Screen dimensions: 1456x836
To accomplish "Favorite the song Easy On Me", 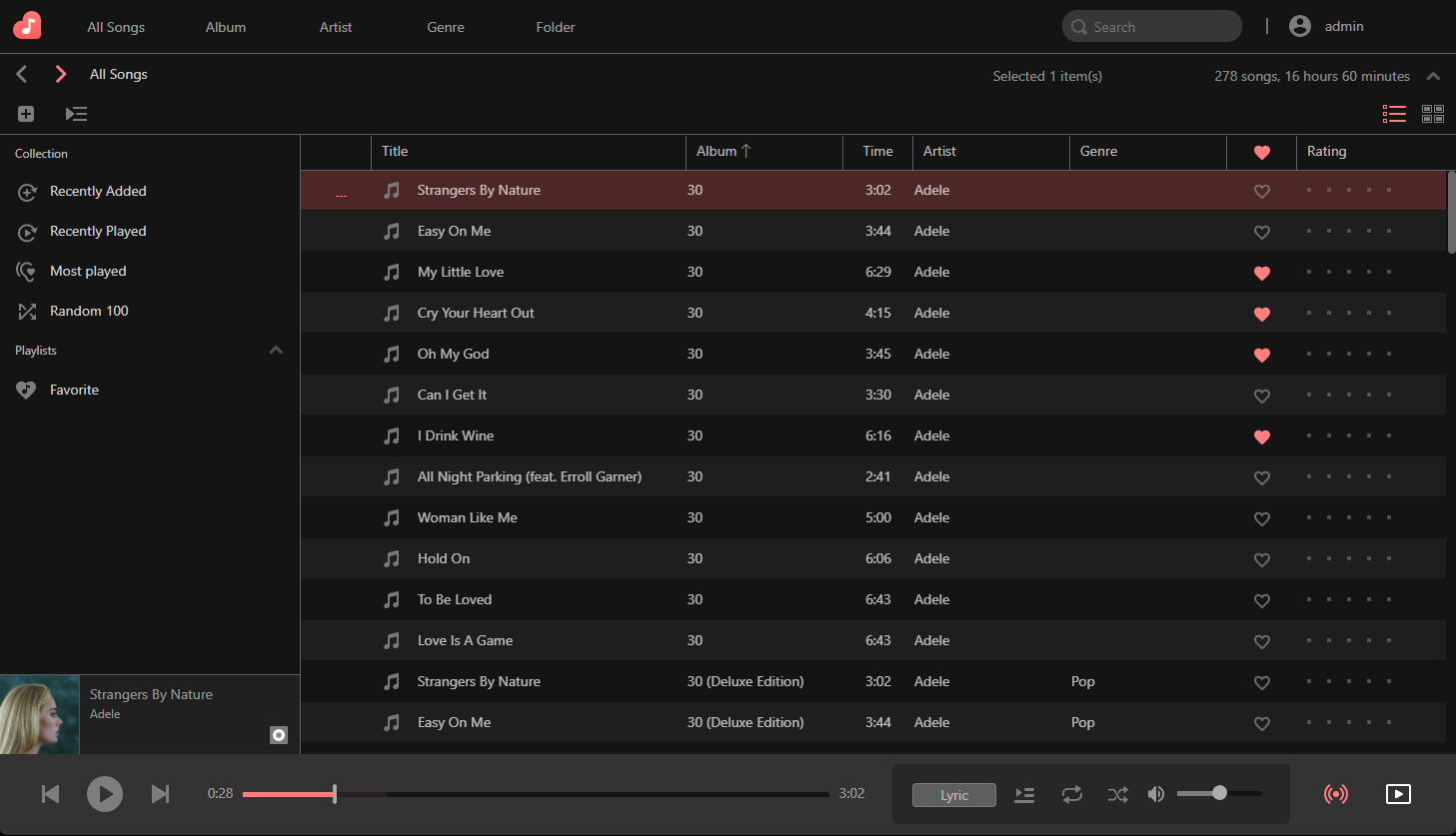I will point(1262,232).
